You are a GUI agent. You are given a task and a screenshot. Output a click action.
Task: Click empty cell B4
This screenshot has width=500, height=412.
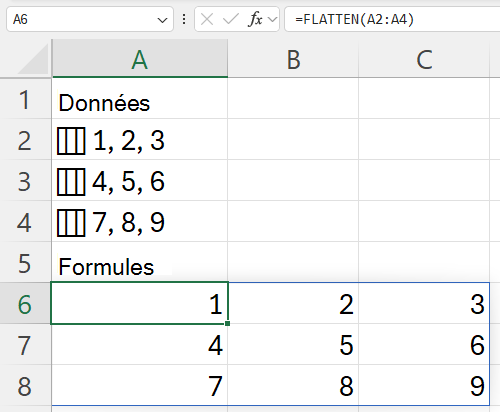pos(293,222)
